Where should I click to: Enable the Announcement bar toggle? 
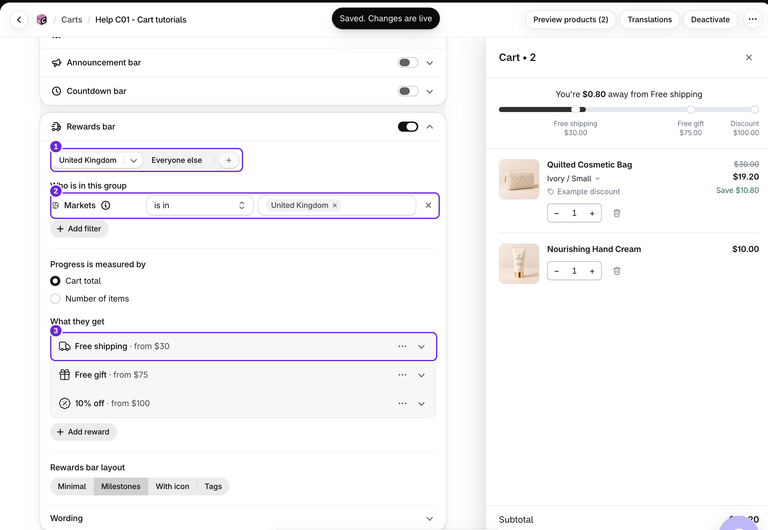pyautogui.click(x=408, y=63)
